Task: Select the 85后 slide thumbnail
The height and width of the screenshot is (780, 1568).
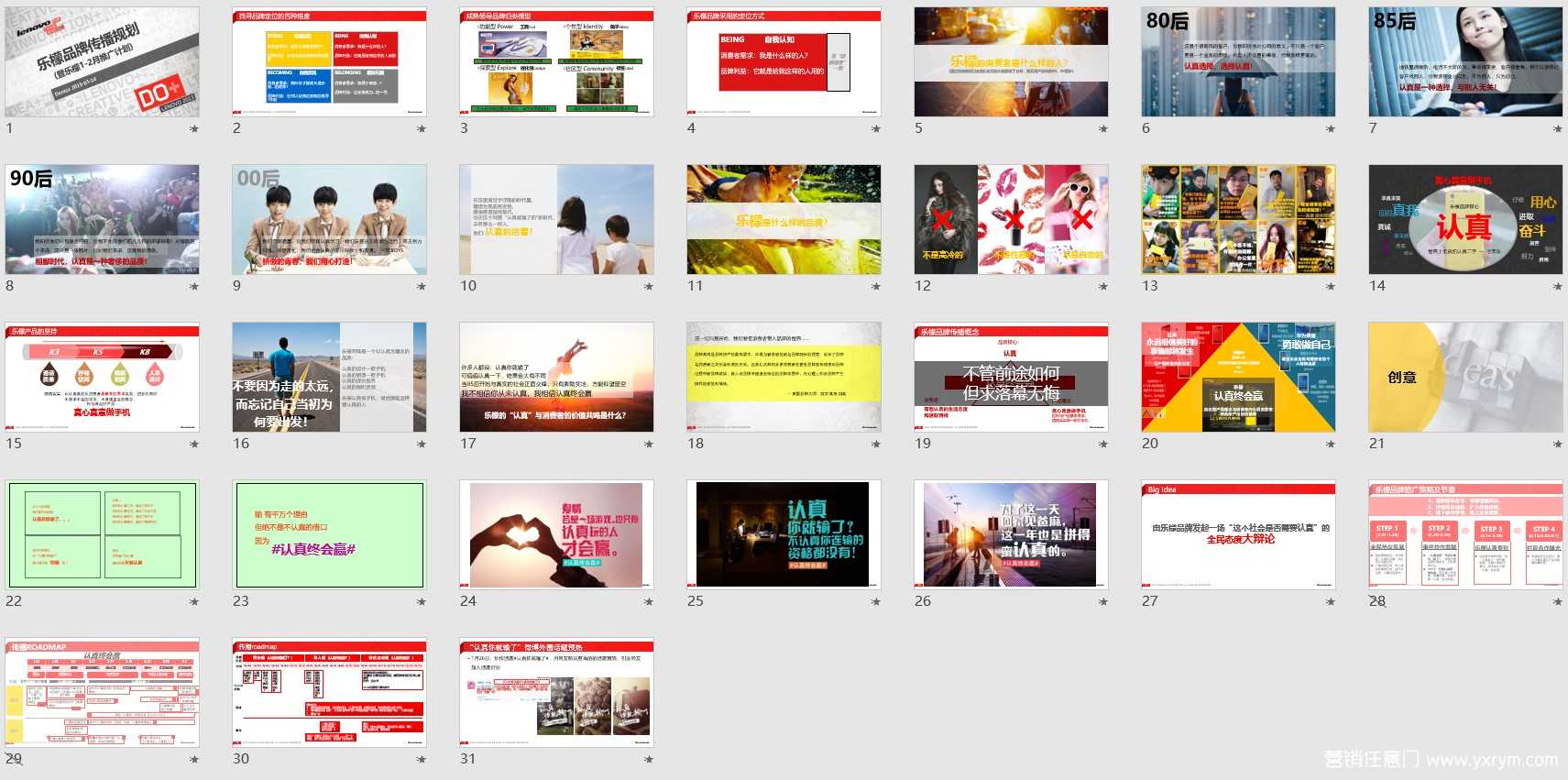Action: click(x=1465, y=62)
